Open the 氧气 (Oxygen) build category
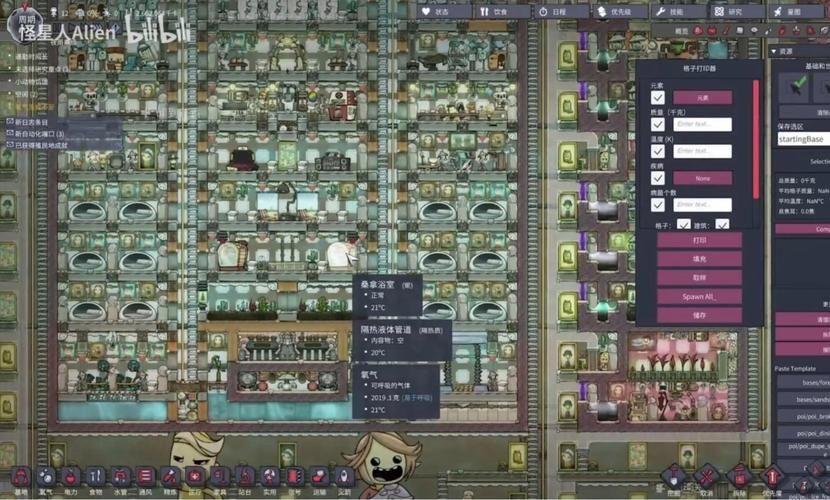The width and height of the screenshot is (830, 500). 46,478
